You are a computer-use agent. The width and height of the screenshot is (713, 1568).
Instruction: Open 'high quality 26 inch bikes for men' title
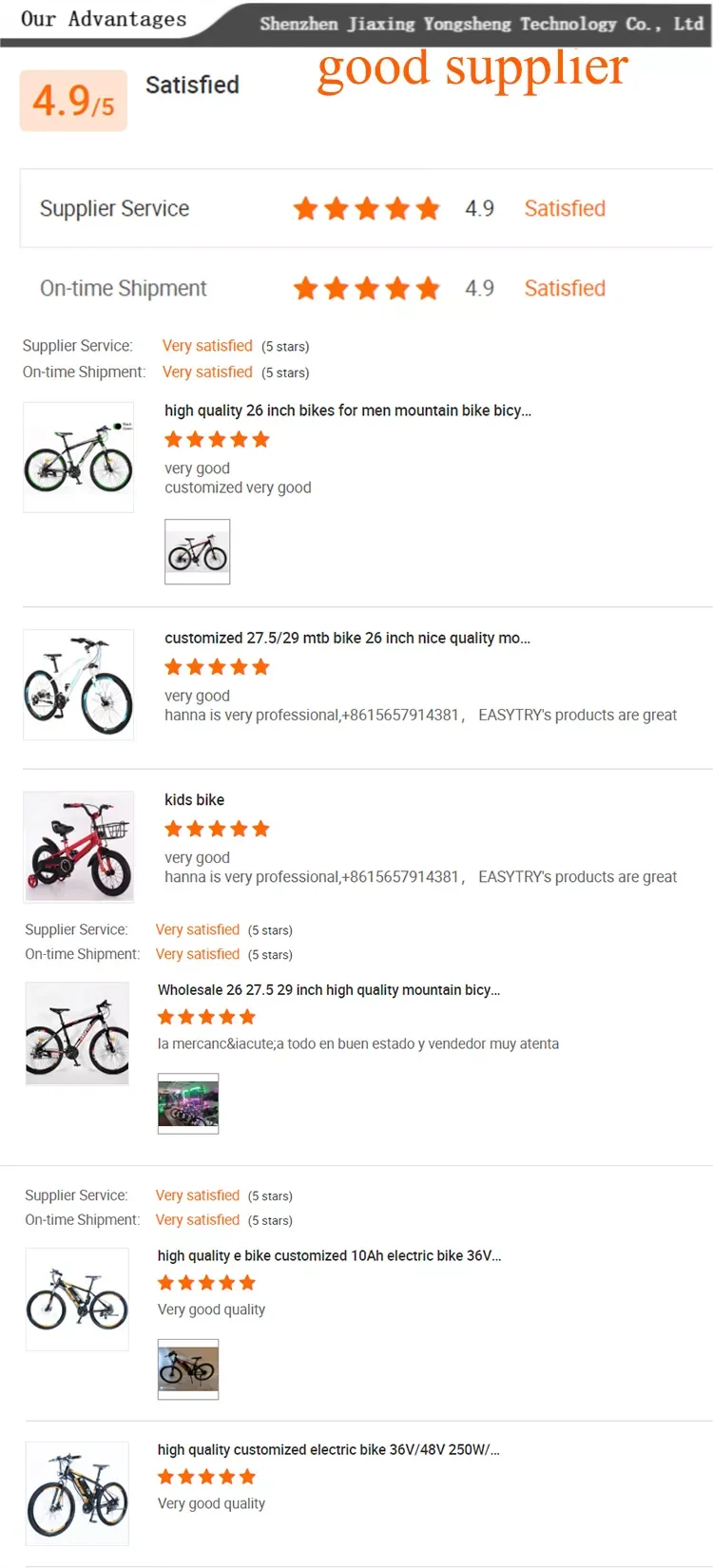tap(348, 411)
